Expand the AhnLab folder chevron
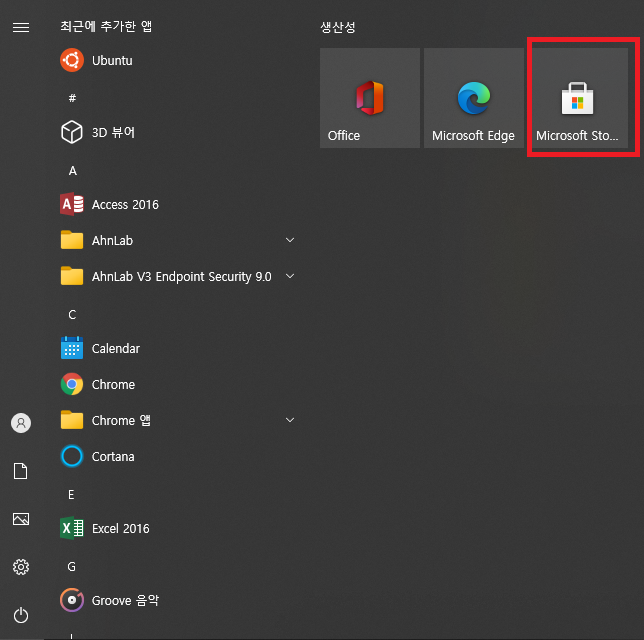The width and height of the screenshot is (644, 640). 290,240
